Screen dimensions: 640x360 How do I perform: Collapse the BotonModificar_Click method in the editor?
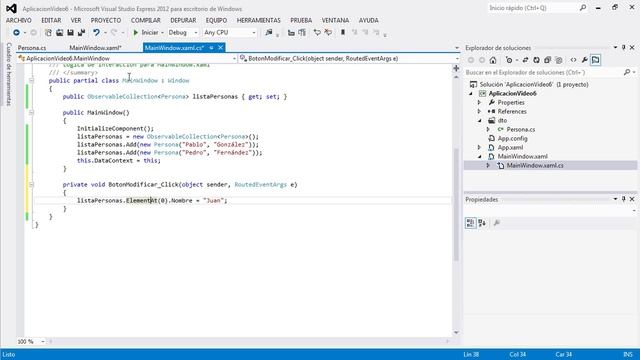[31, 184]
